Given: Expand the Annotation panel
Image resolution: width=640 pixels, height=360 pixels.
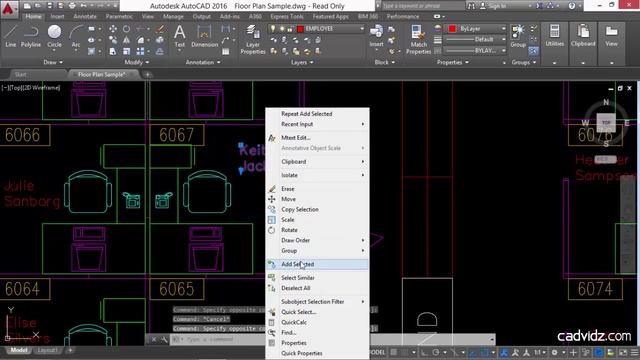Looking at the screenshot, I should coord(203,62).
